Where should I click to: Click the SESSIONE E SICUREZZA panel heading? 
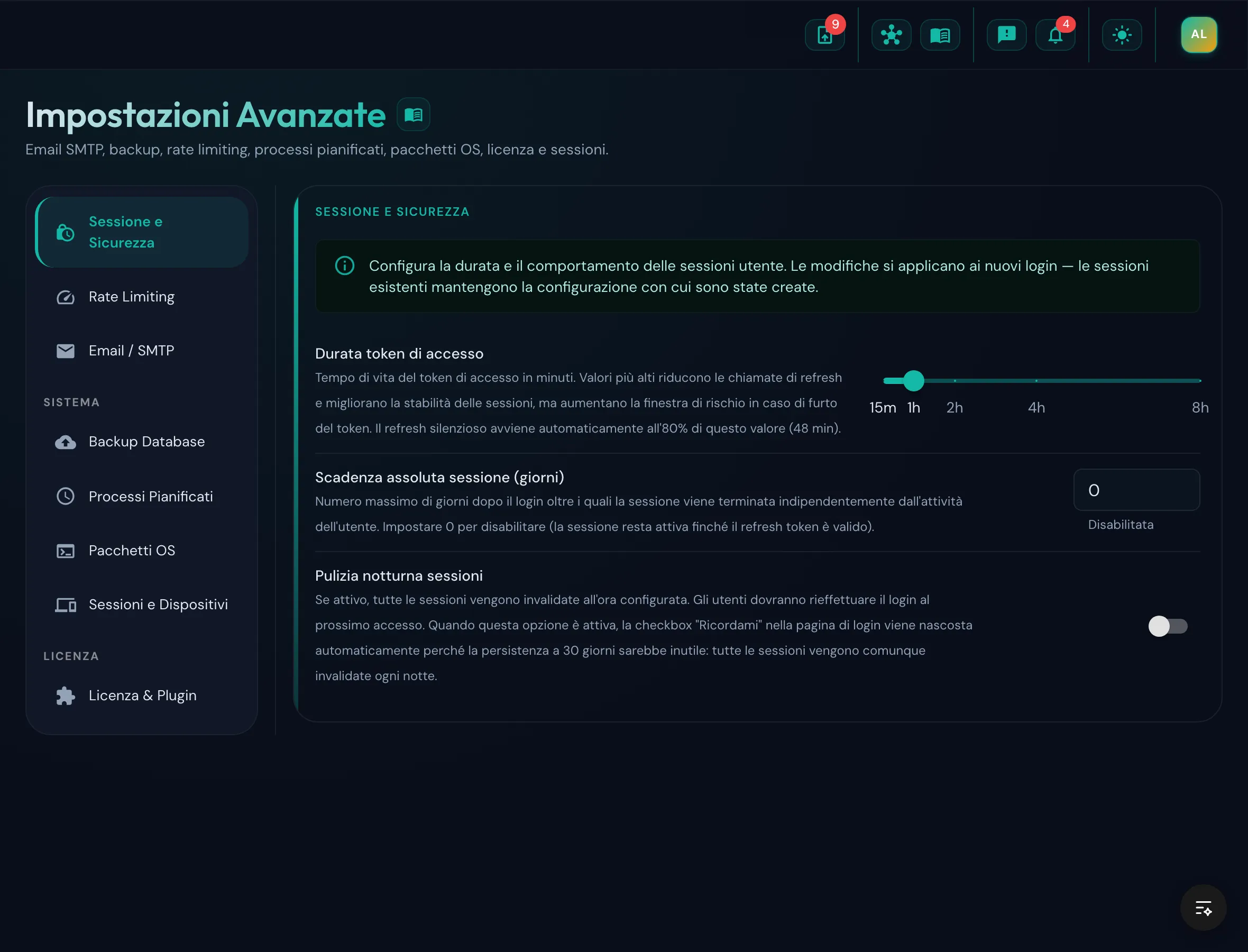[392, 212]
